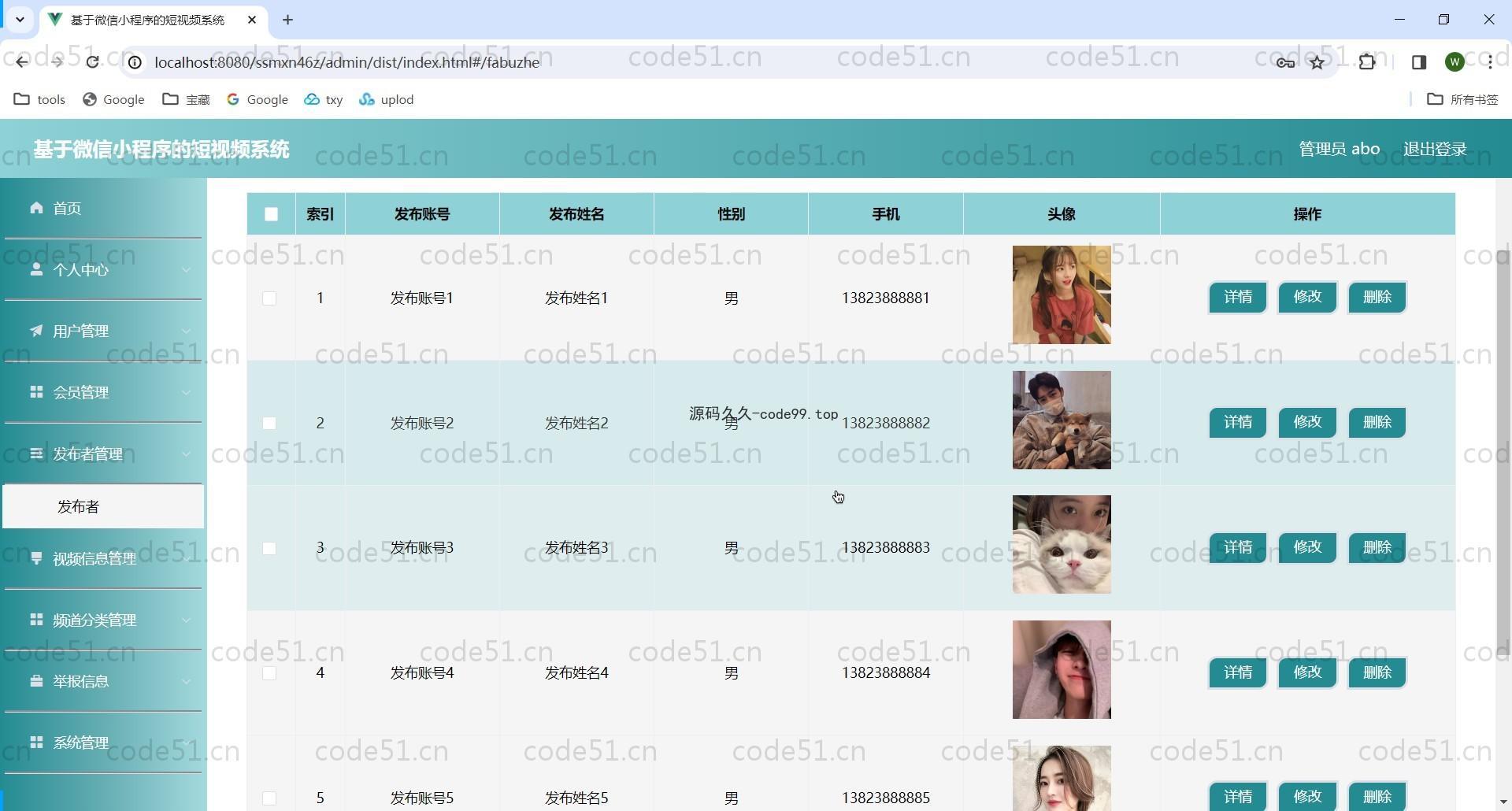Click the grid icon for 系统管理
The width and height of the screenshot is (1512, 811).
(36, 742)
